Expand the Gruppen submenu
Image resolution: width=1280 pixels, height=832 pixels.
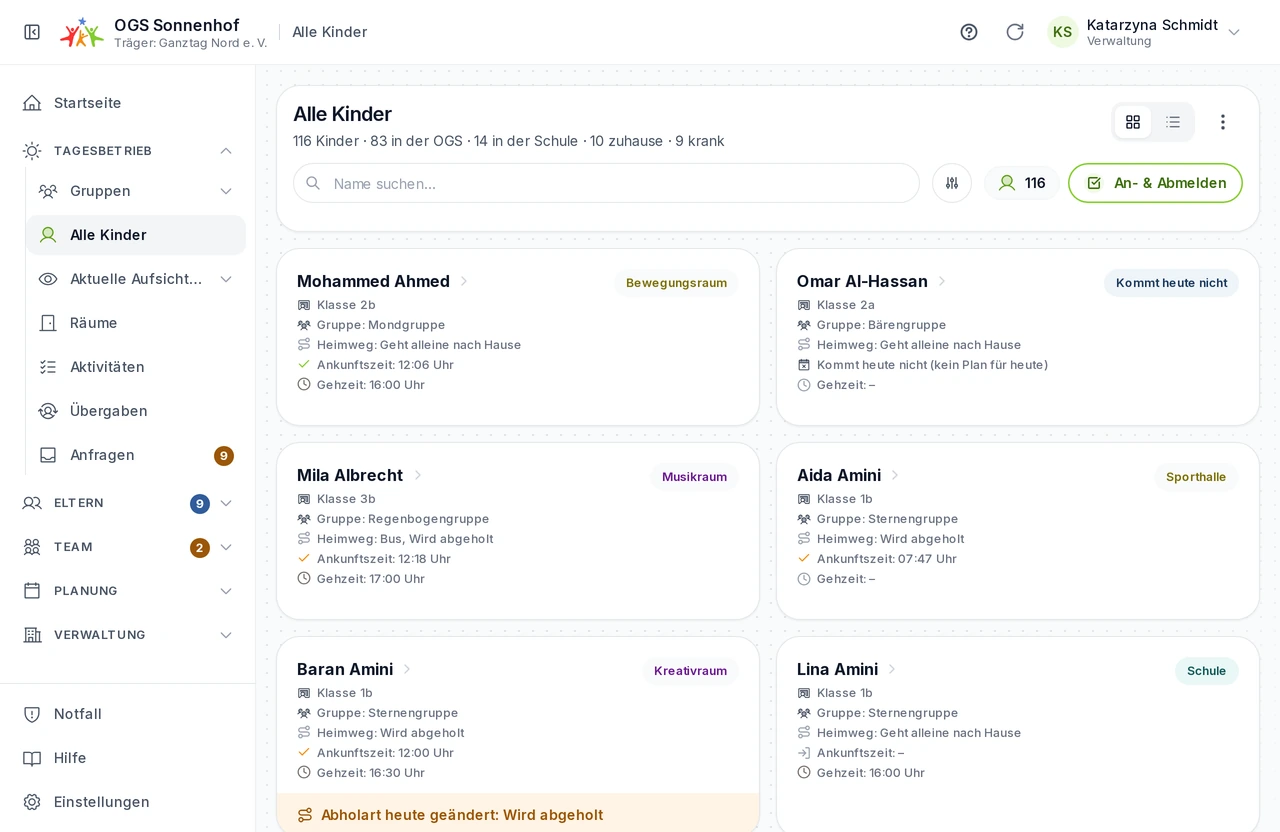click(x=226, y=191)
